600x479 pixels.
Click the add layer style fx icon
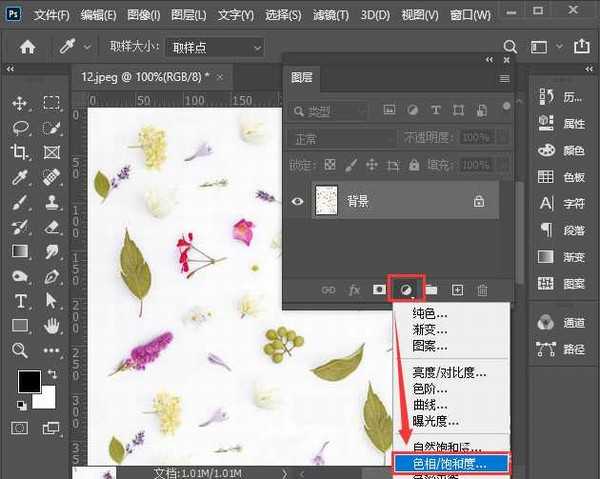coord(354,290)
